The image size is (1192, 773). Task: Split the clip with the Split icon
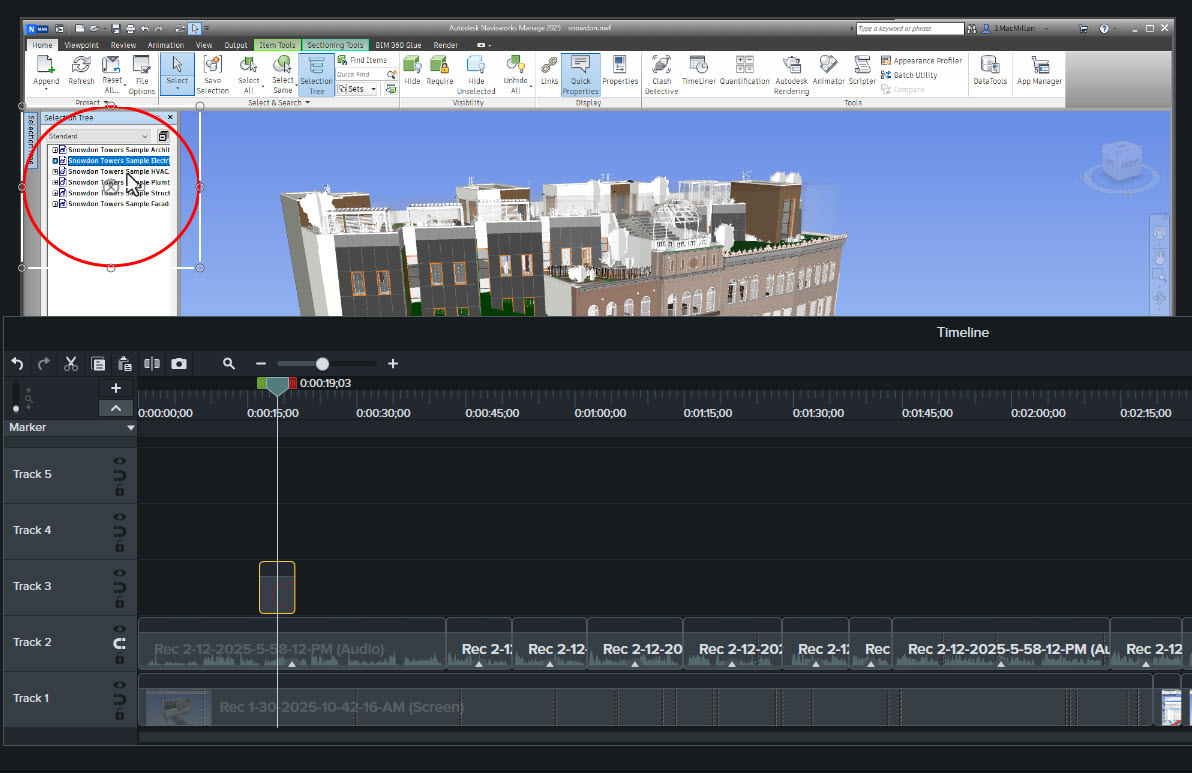point(152,364)
